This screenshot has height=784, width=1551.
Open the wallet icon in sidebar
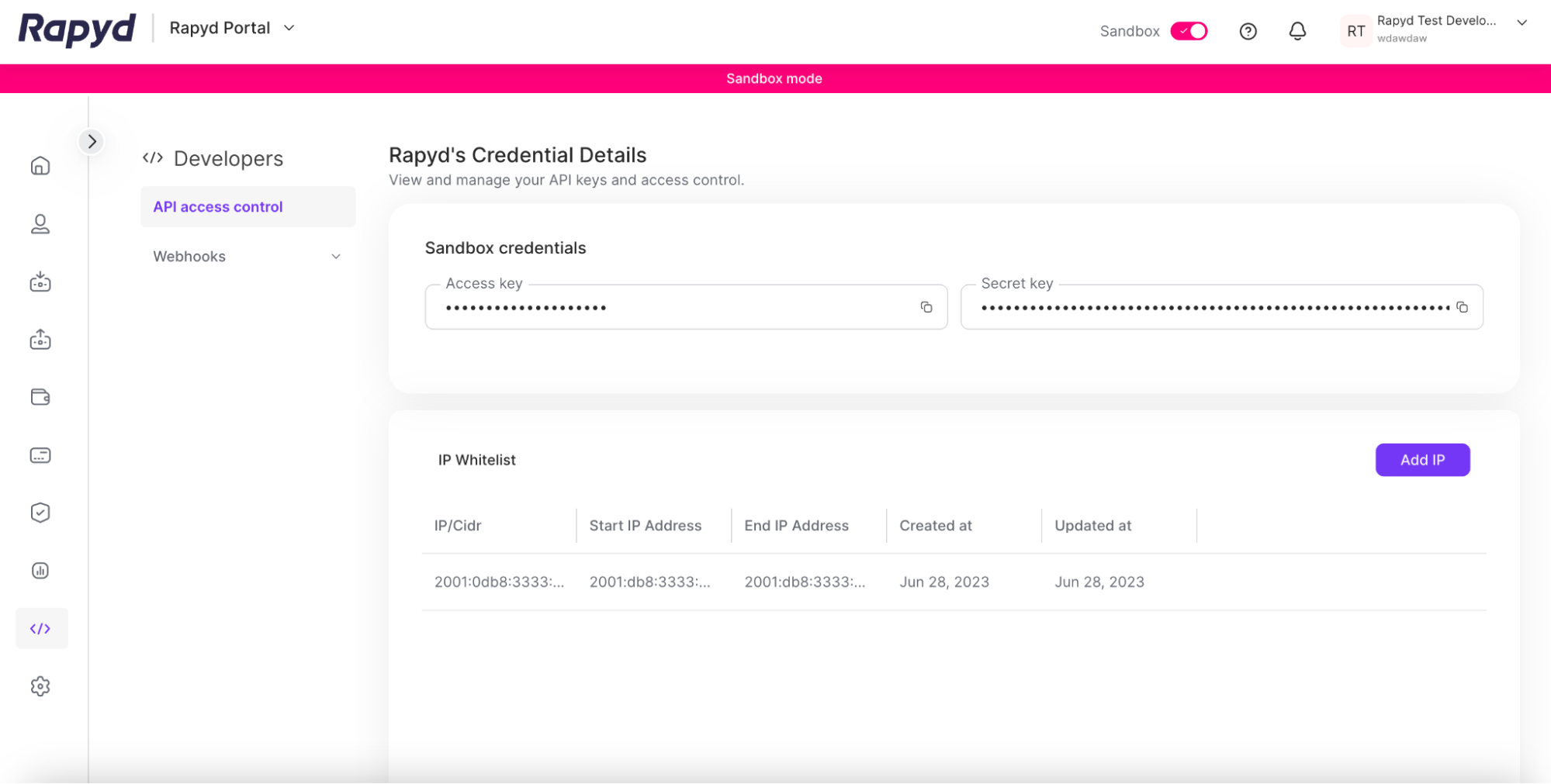[40, 397]
